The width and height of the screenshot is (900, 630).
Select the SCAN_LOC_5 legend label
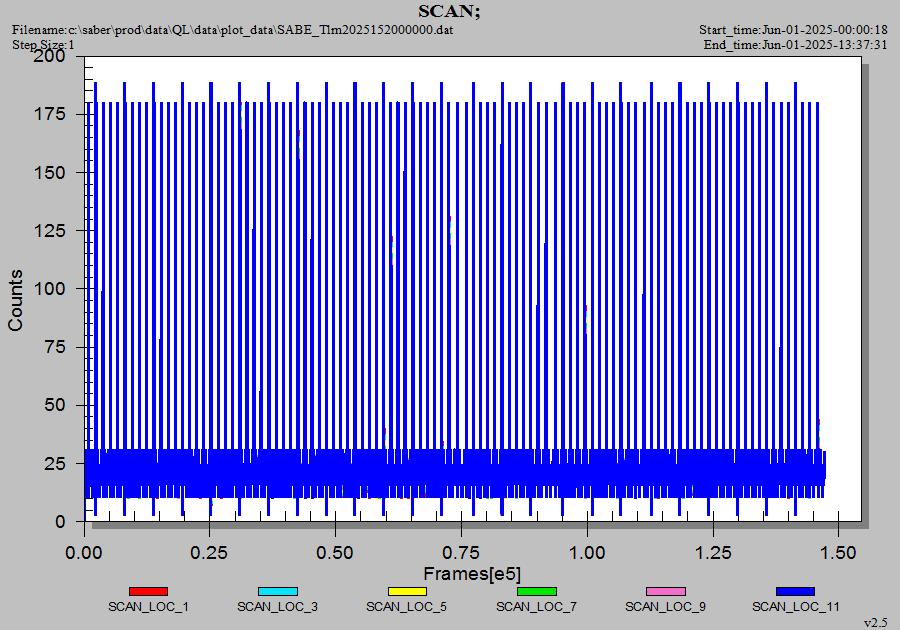click(x=406, y=606)
